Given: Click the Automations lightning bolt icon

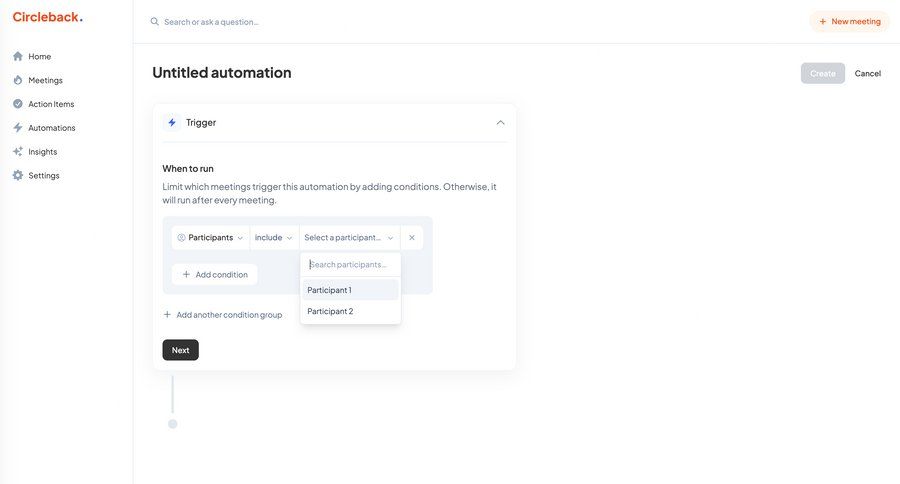Looking at the screenshot, I should point(18,128).
